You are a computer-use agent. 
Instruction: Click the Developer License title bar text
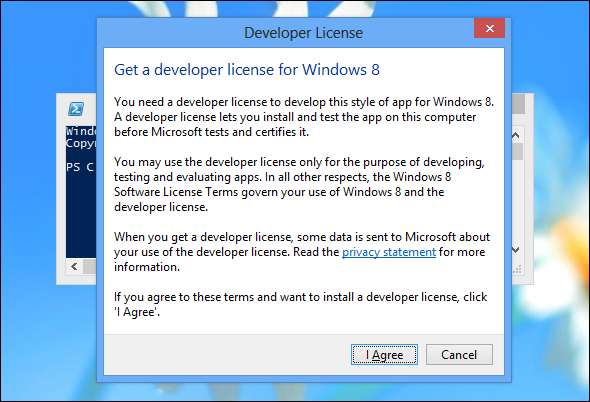tap(303, 33)
